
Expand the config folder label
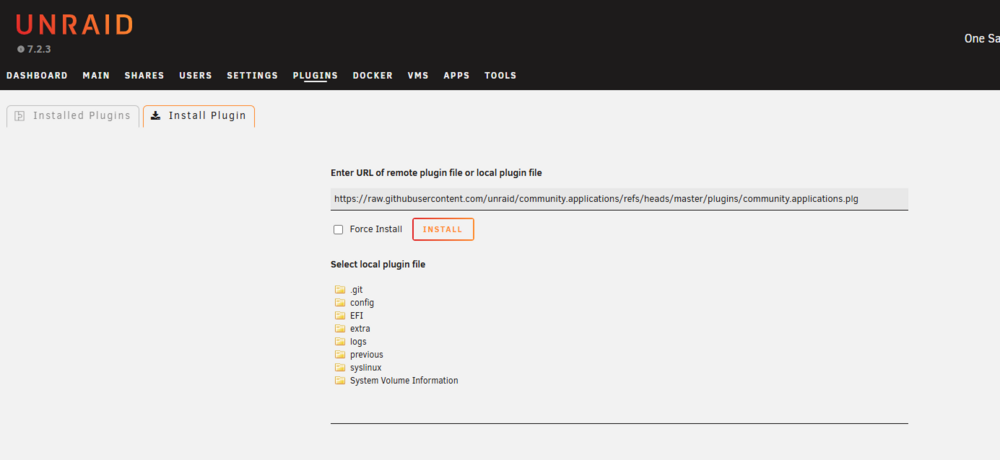362,303
